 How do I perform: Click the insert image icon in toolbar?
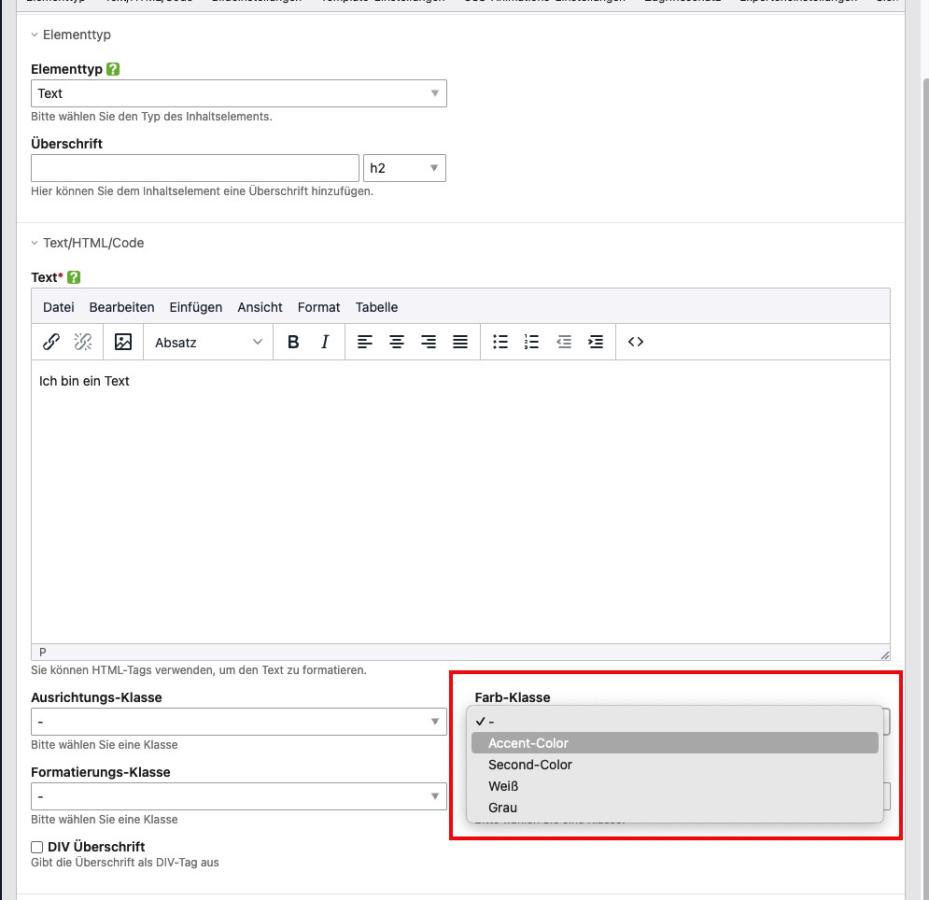[125, 343]
